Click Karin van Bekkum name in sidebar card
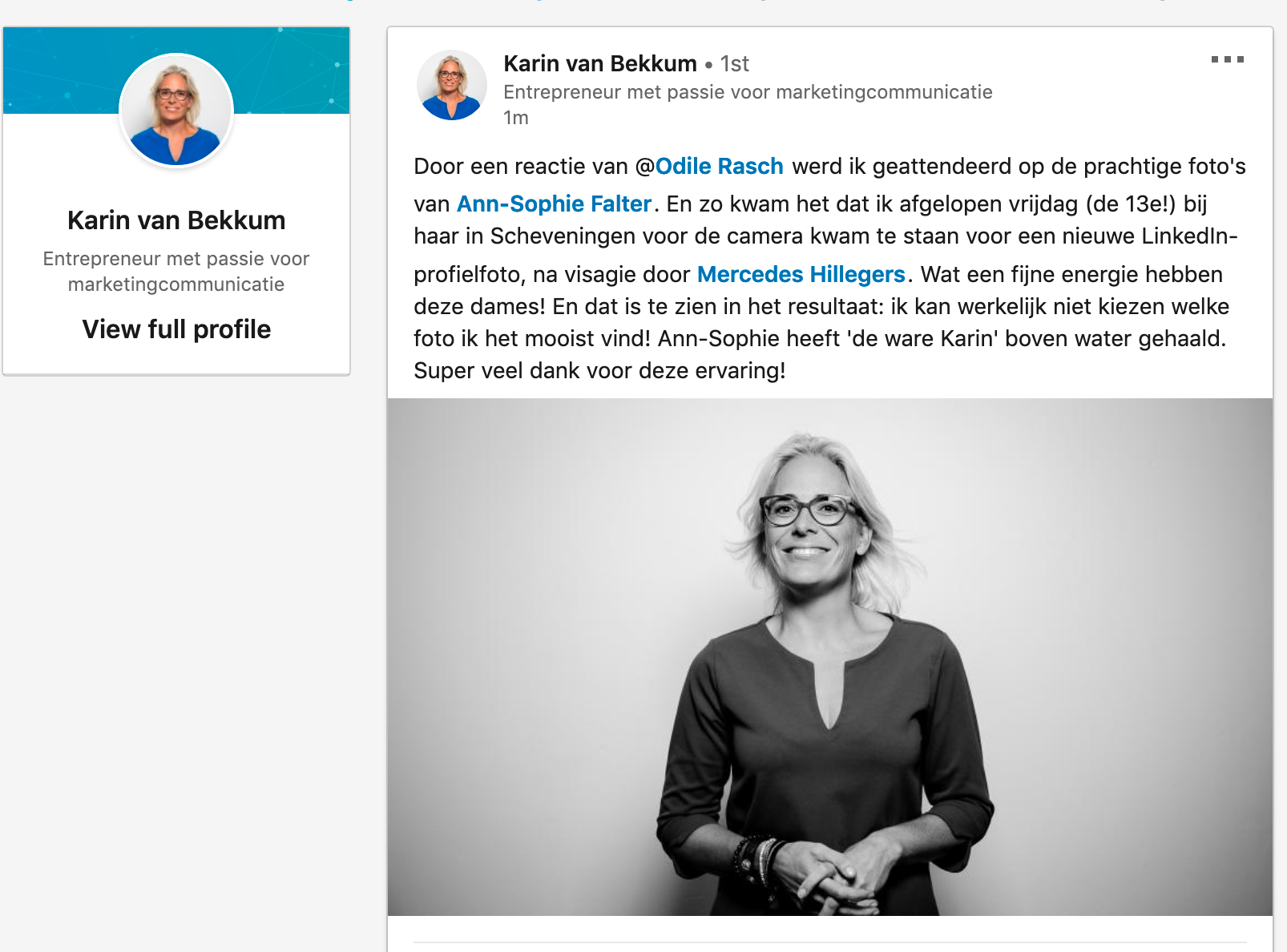Viewport: 1287px width, 952px height. (176, 220)
